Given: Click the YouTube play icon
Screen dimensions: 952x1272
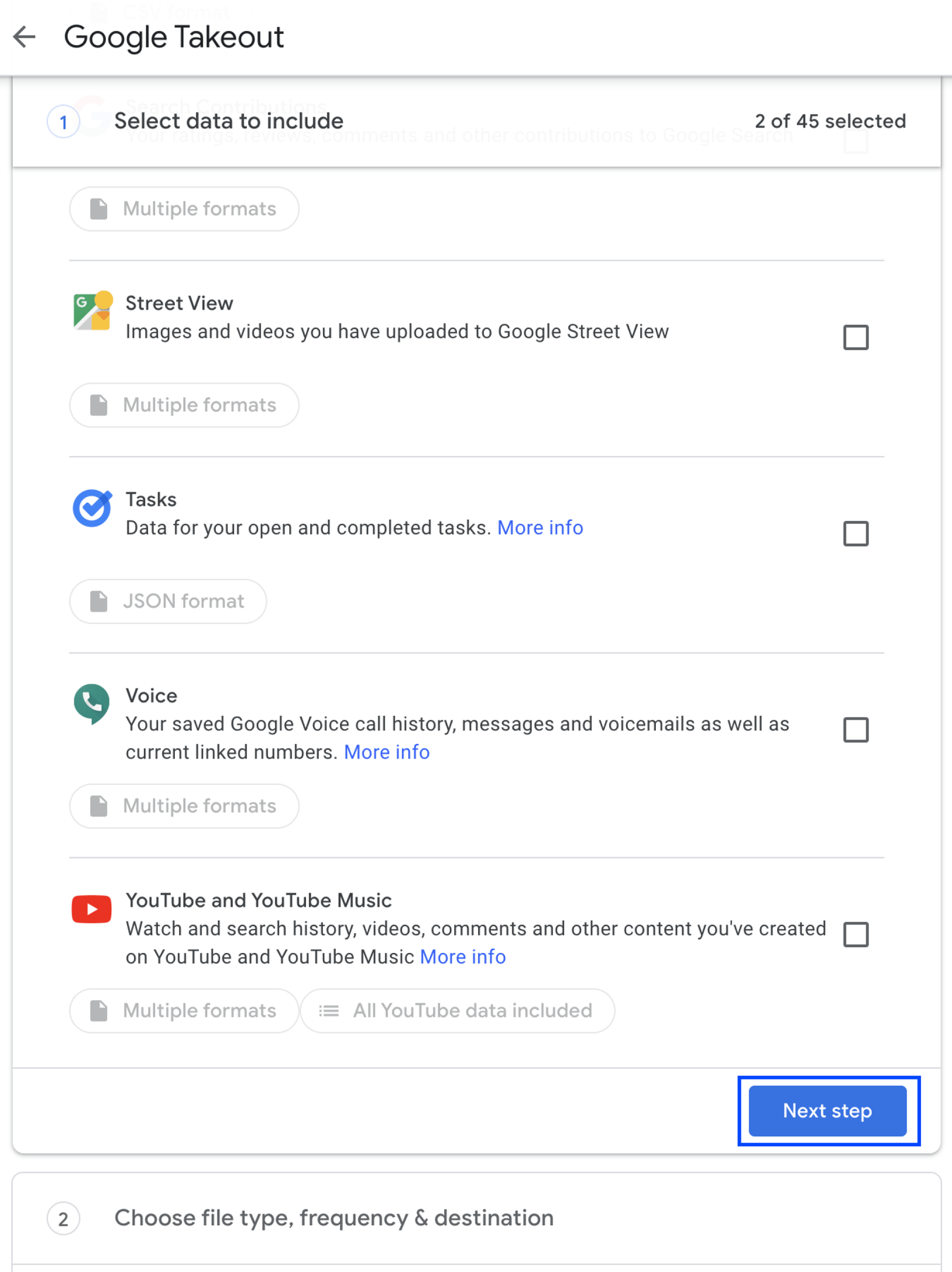Looking at the screenshot, I should click(x=90, y=909).
